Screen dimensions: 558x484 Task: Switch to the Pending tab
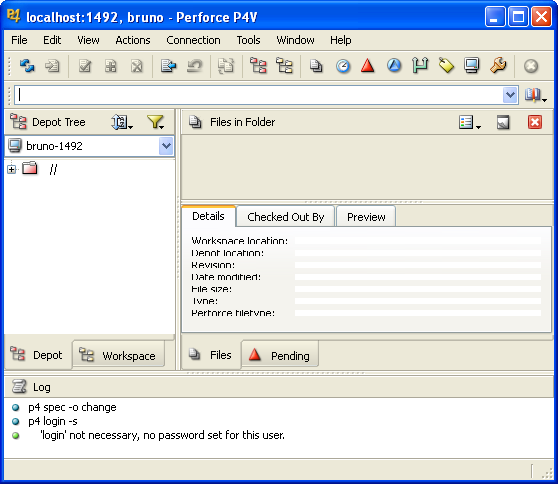(x=280, y=355)
